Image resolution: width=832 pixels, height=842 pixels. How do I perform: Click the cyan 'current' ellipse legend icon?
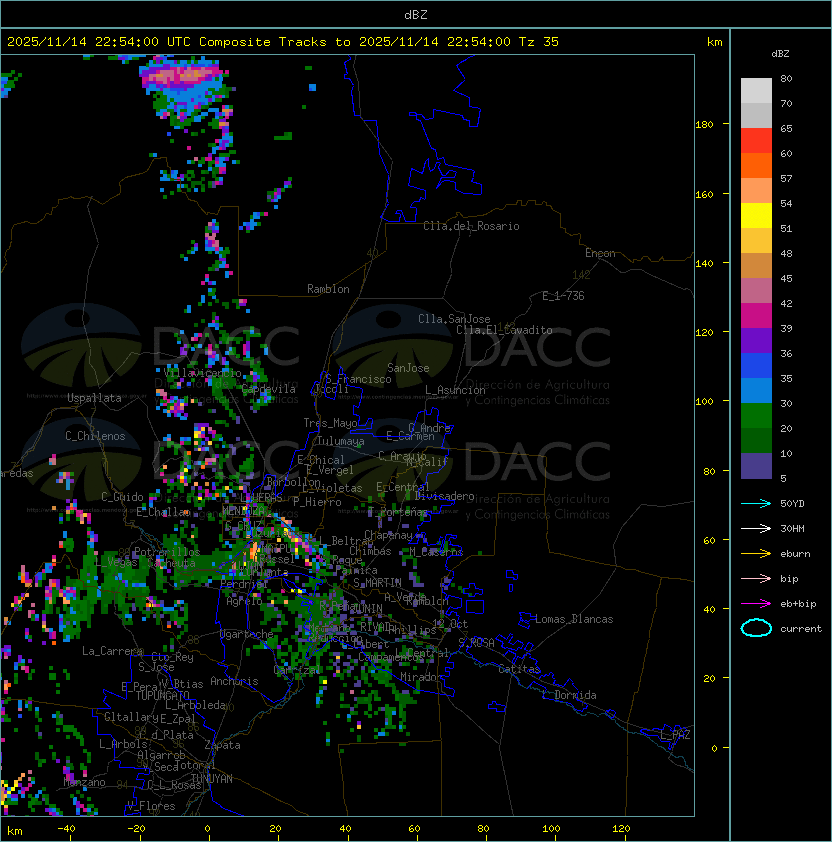coord(756,628)
